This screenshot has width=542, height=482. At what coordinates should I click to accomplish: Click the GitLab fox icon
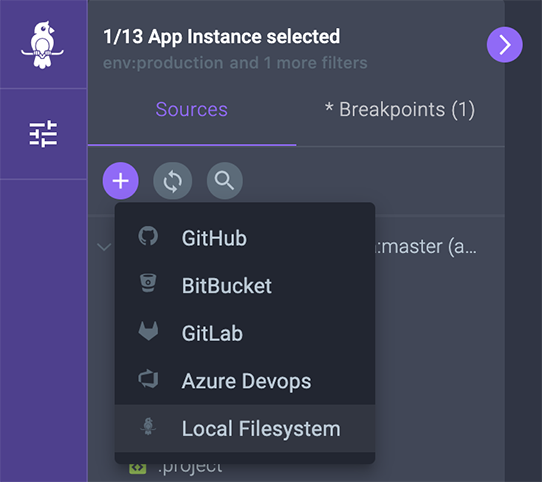[148, 331]
